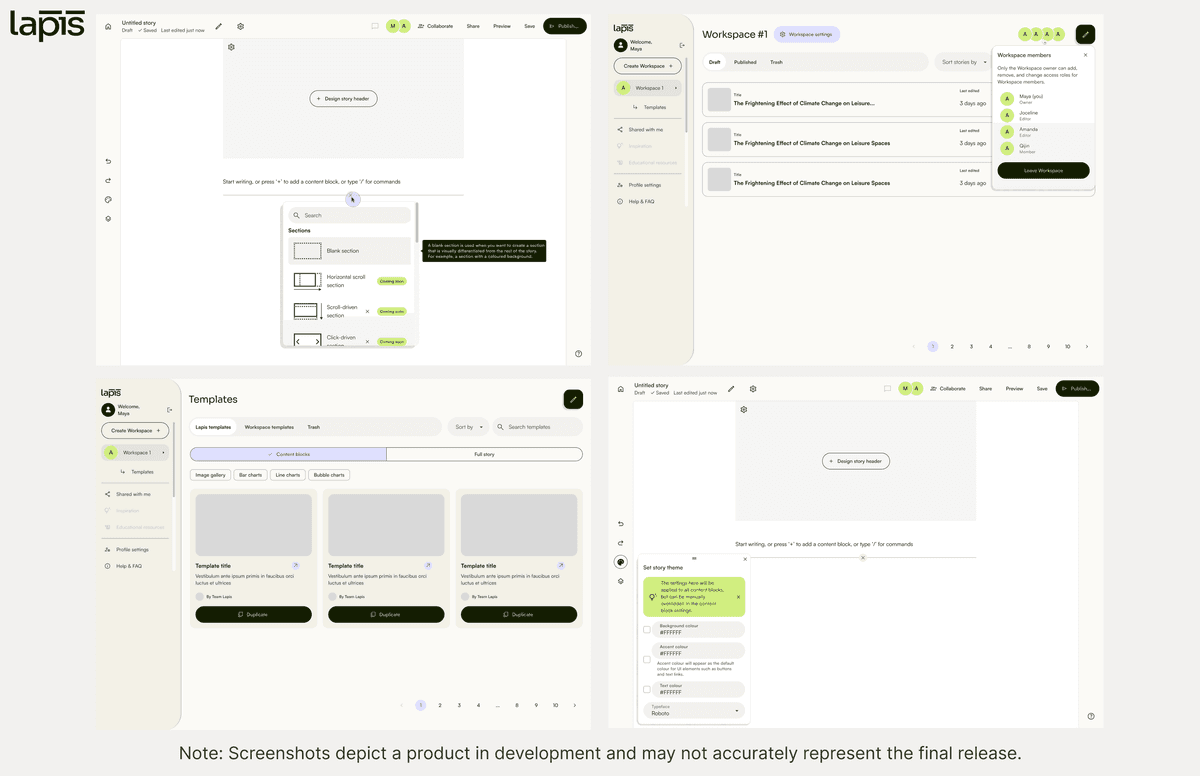The image size is (1200, 776).
Task: Click the highlighted palette theme icon in sidebar
Action: click(621, 562)
